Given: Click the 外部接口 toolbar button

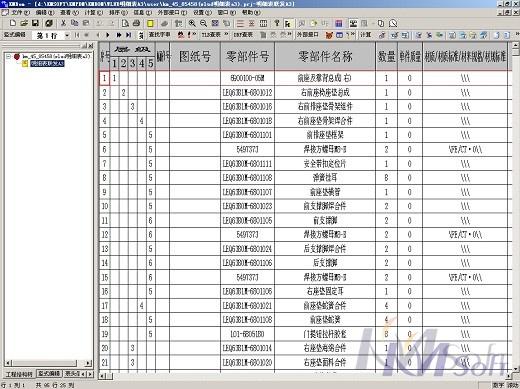Looking at the screenshot, I should pos(307,35).
